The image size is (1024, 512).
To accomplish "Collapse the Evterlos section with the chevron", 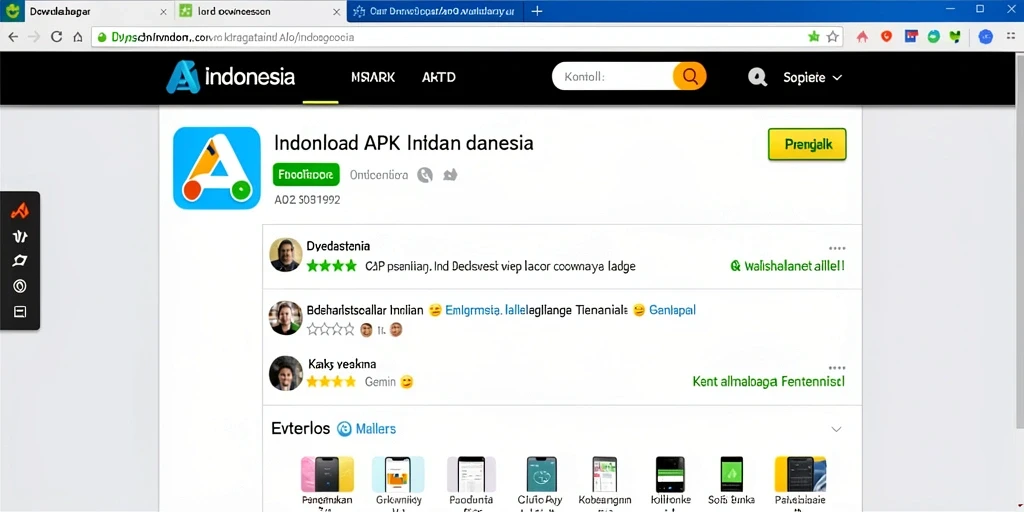I will pos(836,429).
